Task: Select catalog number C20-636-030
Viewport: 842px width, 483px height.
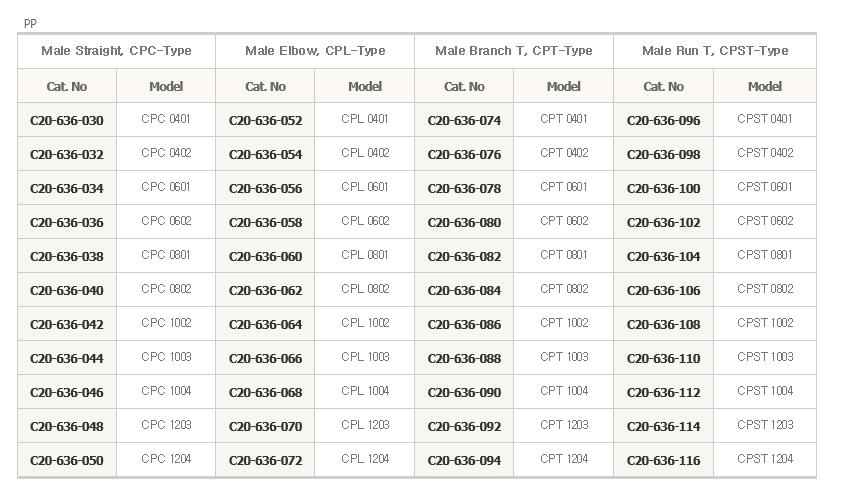Action: click(67, 120)
